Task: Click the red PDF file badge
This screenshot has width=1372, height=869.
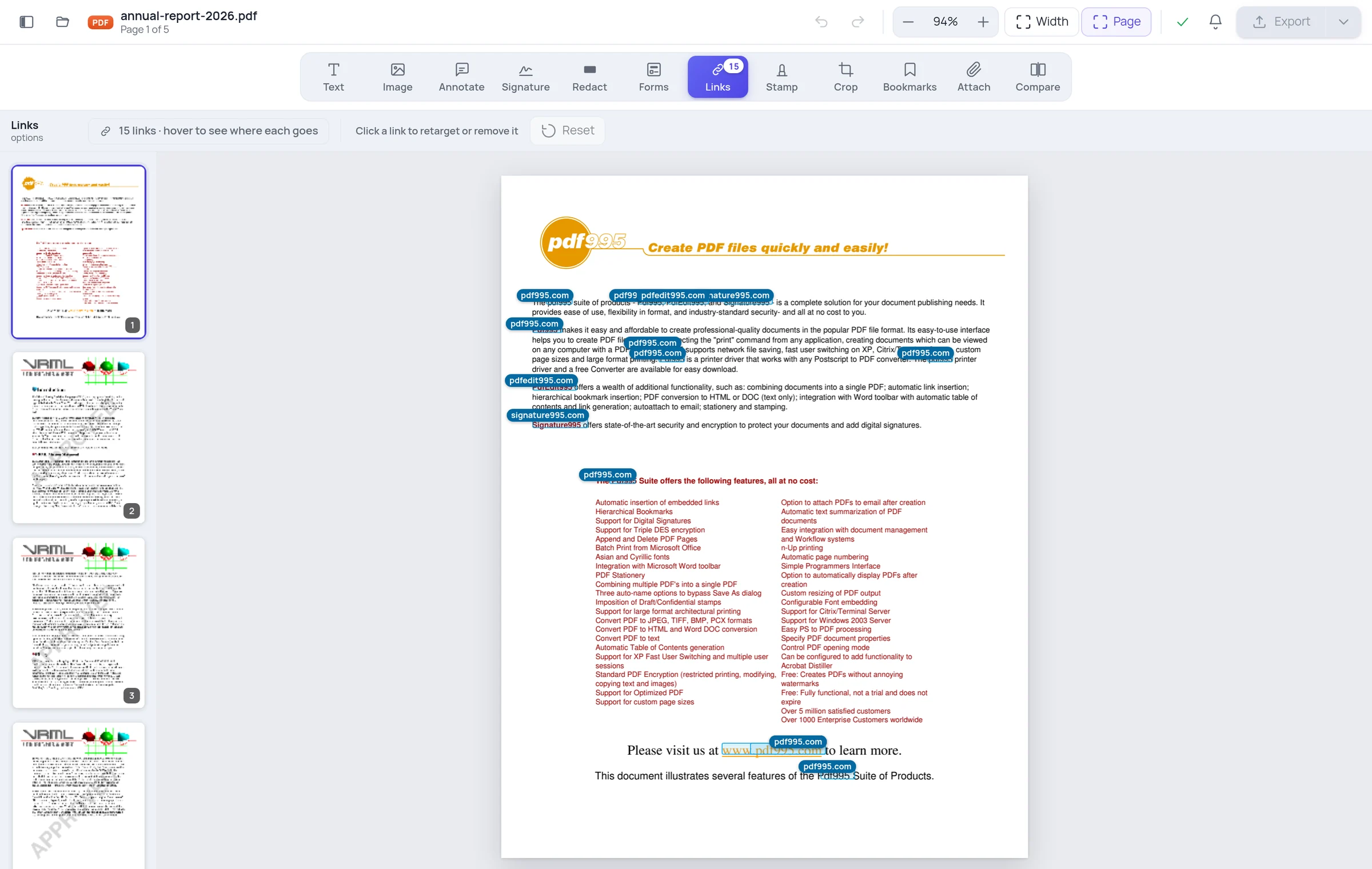Action: tap(100, 22)
